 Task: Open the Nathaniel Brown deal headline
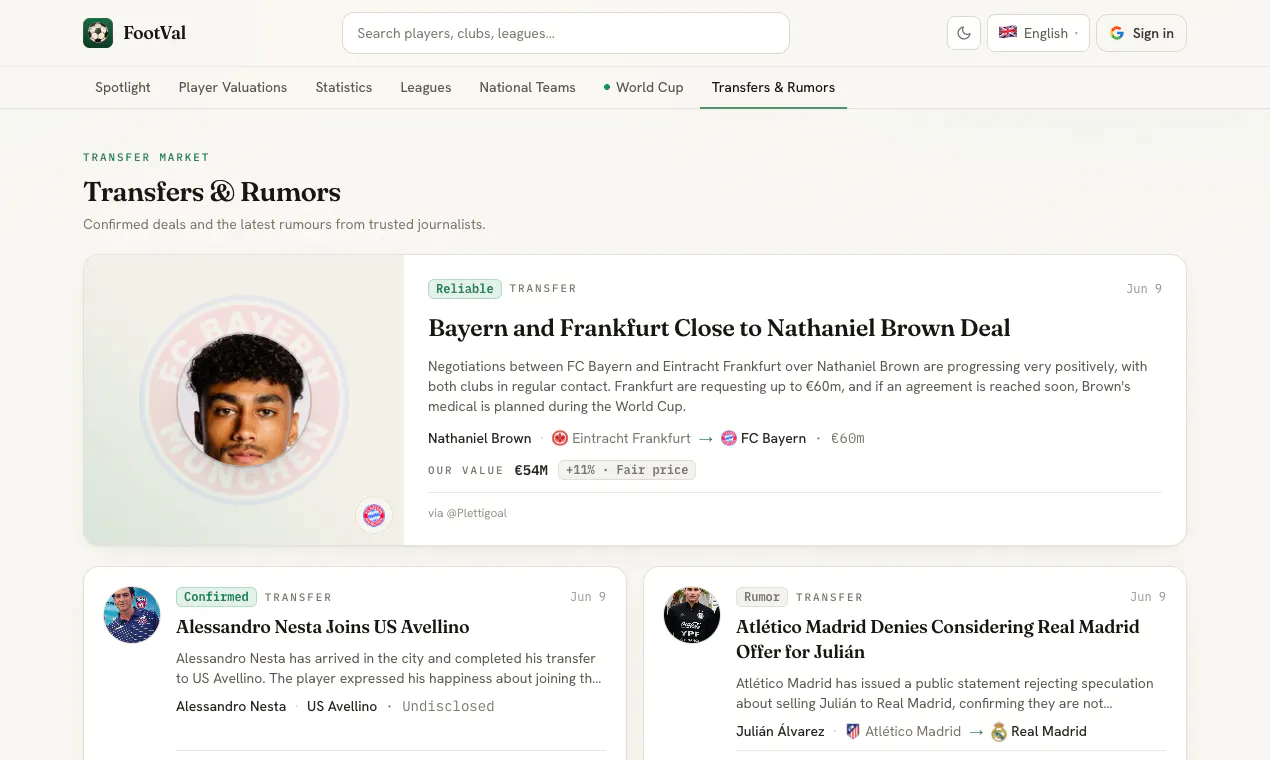(719, 328)
